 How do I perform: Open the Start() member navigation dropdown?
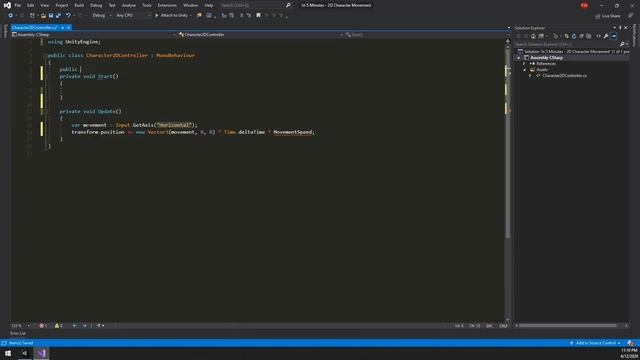[427, 35]
